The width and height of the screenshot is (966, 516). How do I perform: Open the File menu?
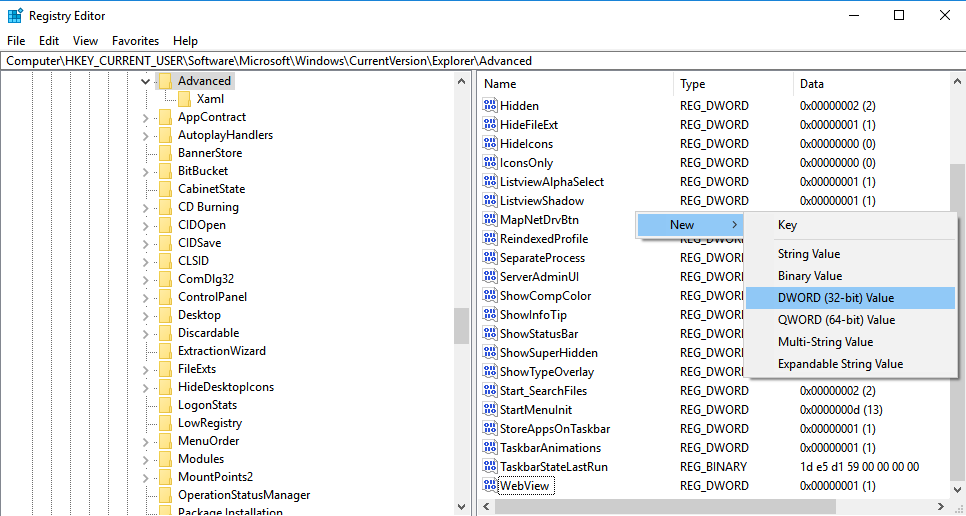click(x=16, y=41)
